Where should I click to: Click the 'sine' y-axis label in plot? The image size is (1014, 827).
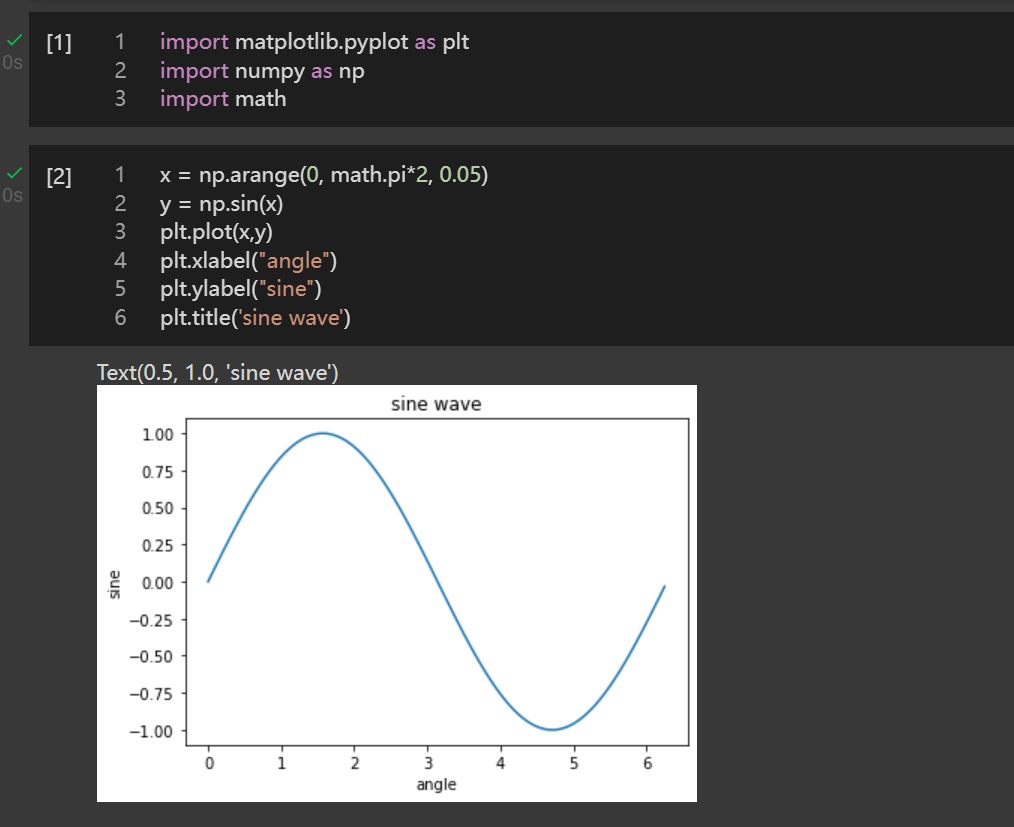point(114,585)
